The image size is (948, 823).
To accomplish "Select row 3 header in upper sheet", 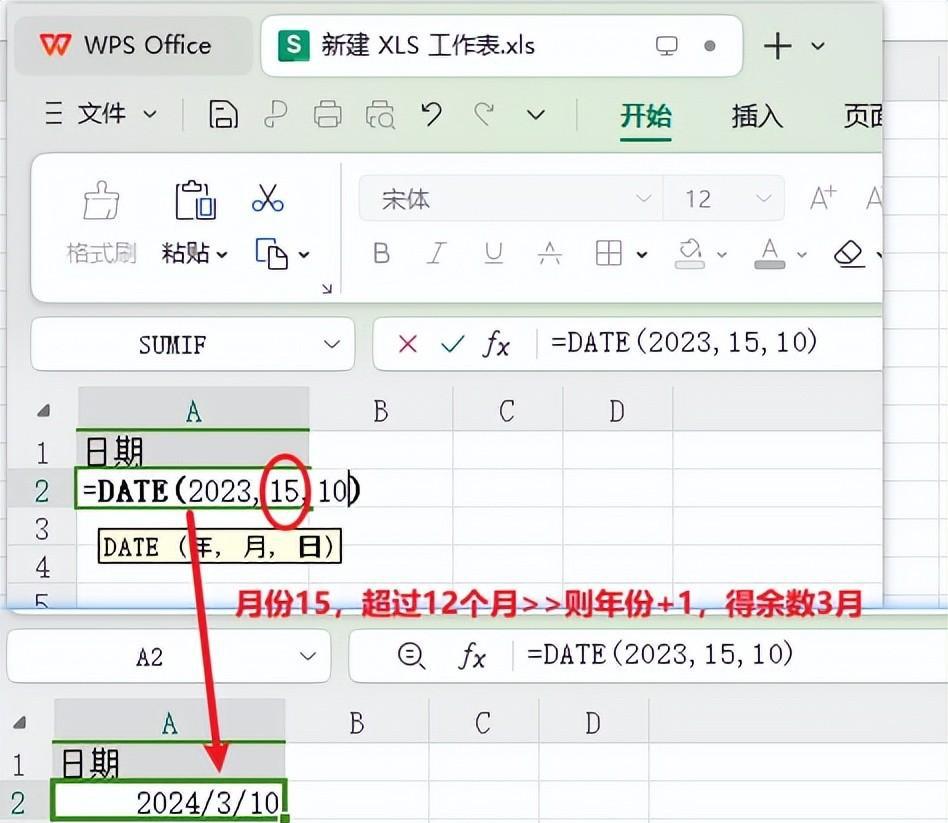I will click(x=42, y=529).
